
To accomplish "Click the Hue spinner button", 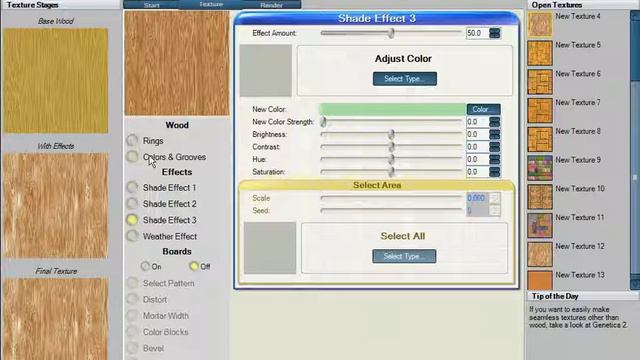I will (495, 159).
